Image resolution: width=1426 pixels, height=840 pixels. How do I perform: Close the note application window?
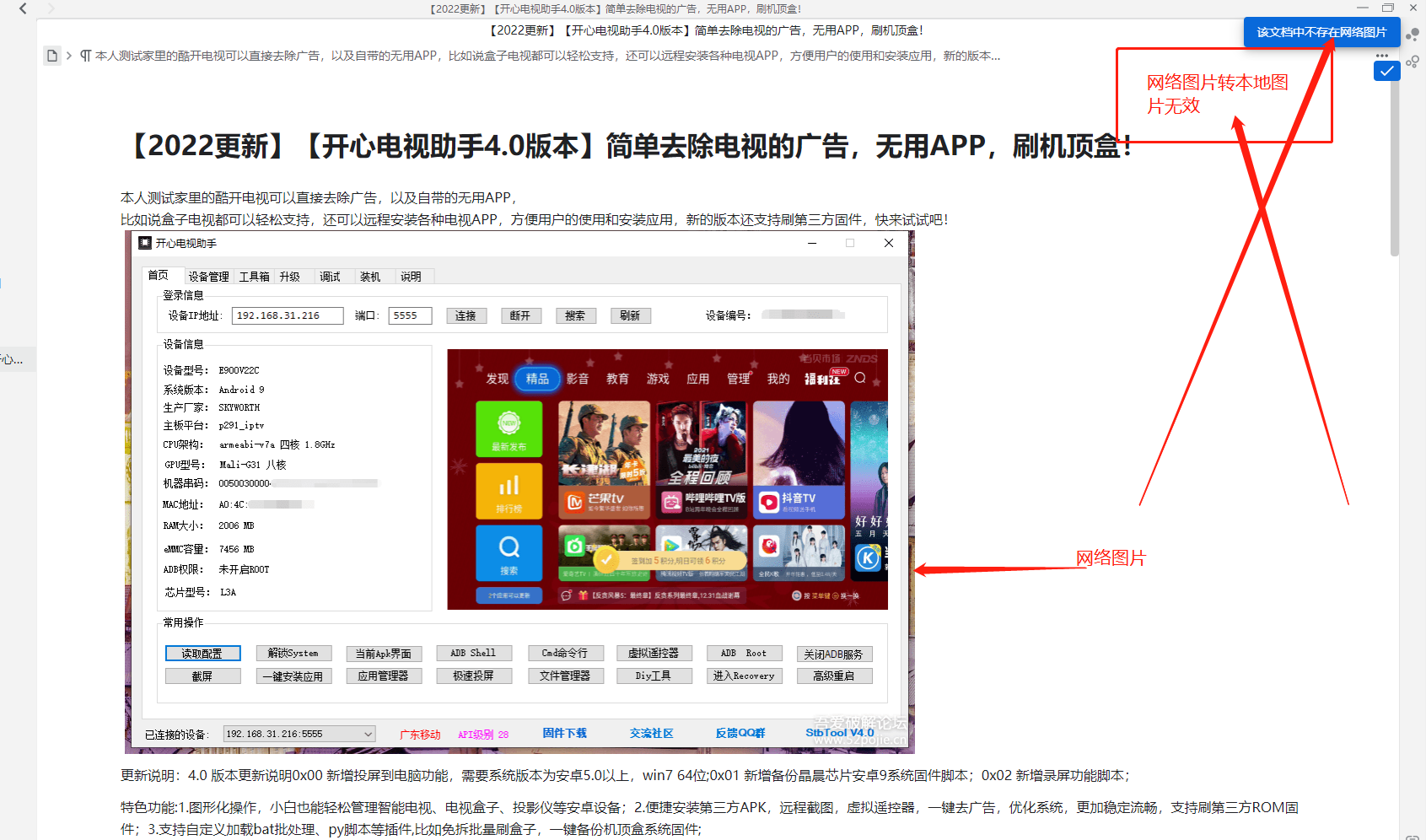tap(1413, 8)
